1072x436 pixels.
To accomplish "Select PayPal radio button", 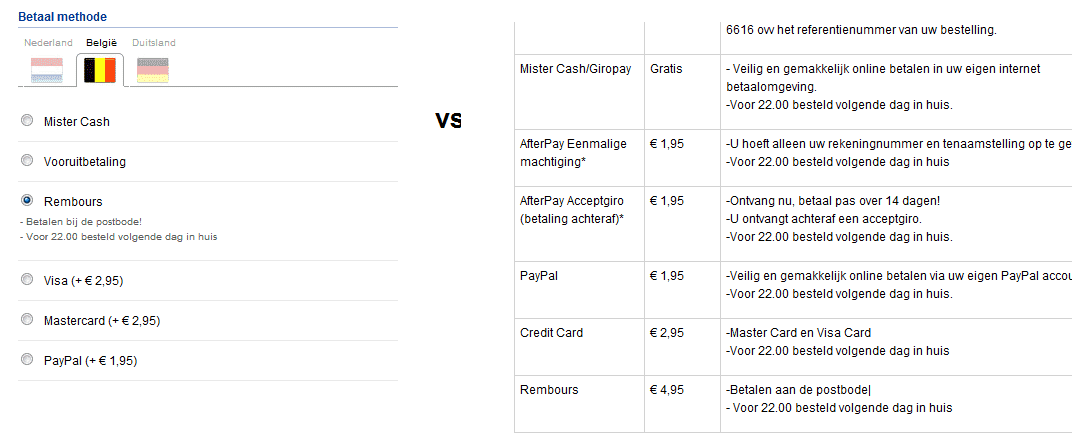I will coord(26,361).
